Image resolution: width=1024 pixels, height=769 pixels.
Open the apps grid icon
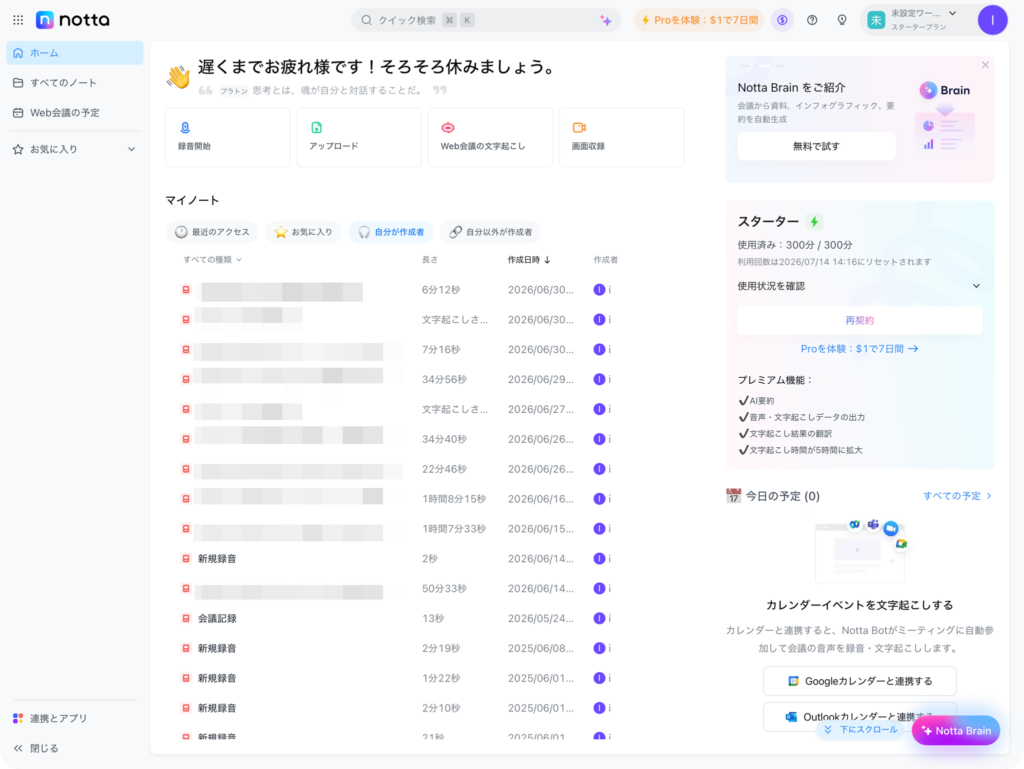(x=18, y=20)
